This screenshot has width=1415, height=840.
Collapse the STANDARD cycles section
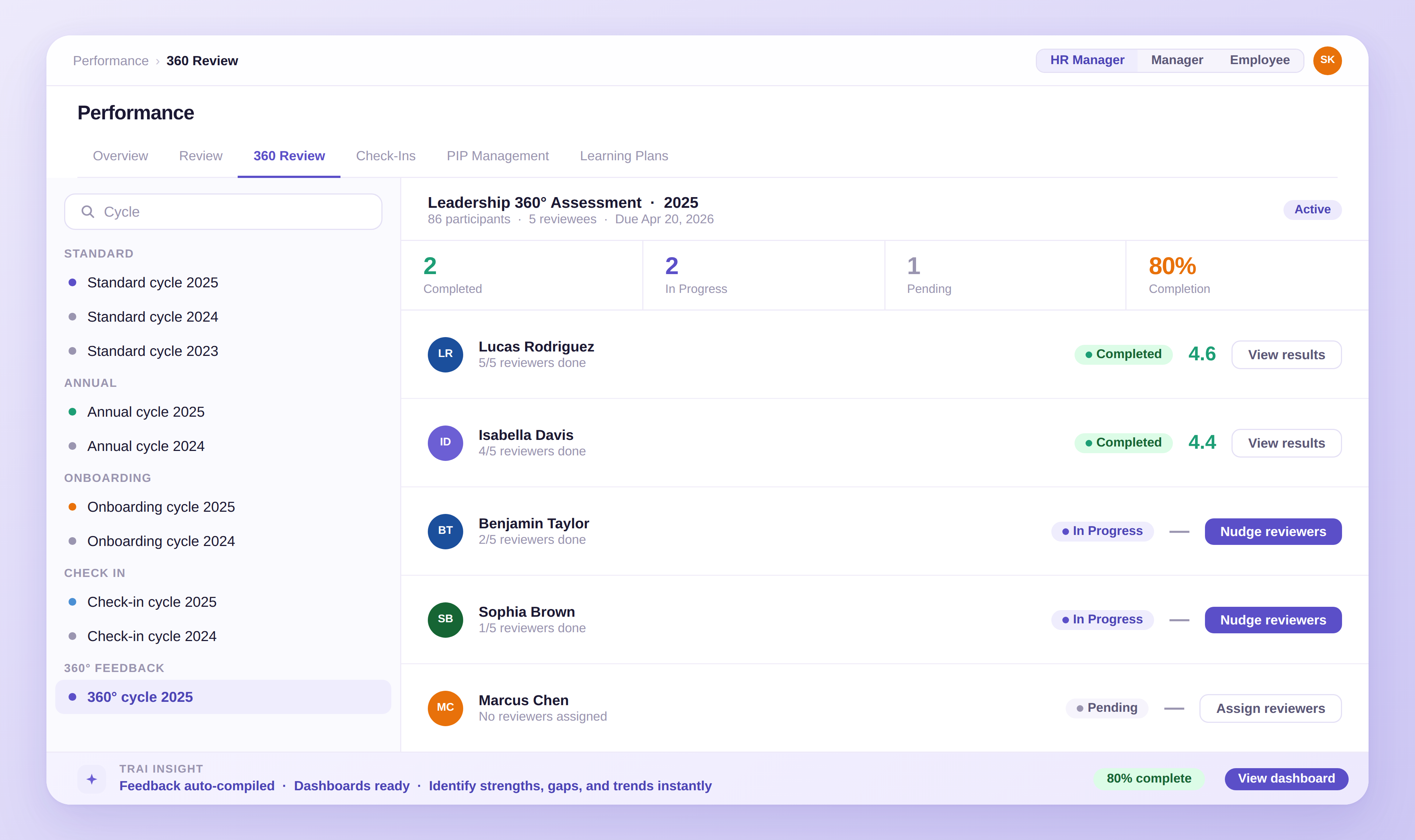(x=99, y=253)
